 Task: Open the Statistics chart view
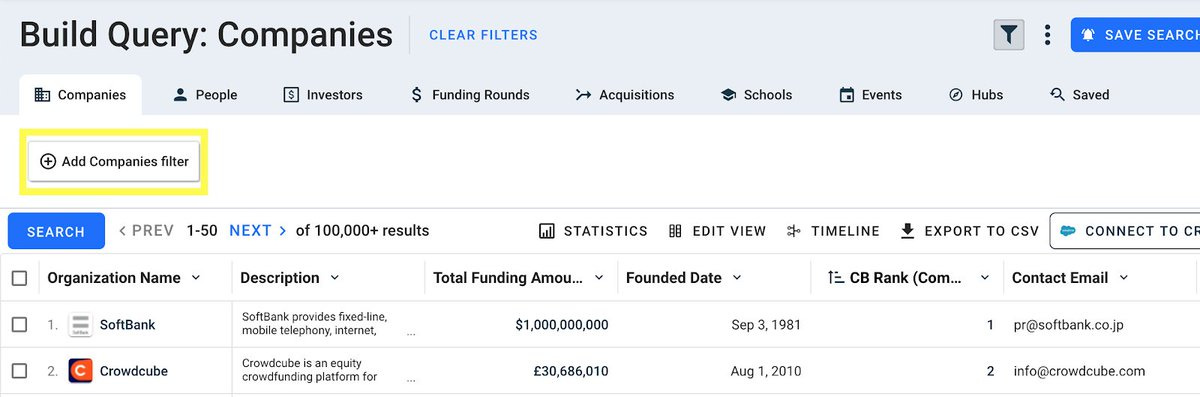593,231
